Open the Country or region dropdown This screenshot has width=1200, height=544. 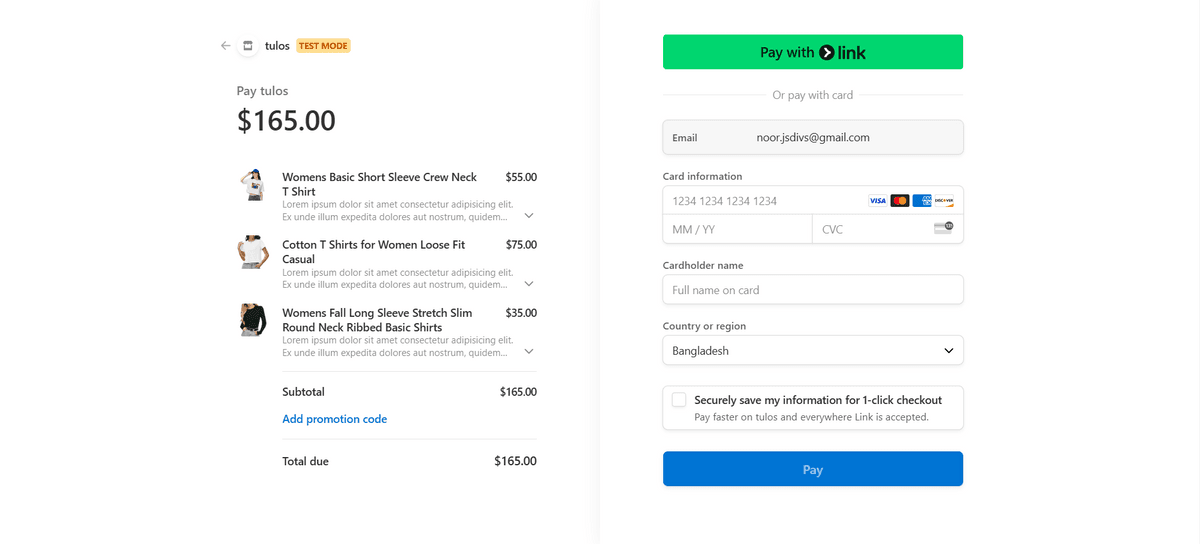[812, 351]
